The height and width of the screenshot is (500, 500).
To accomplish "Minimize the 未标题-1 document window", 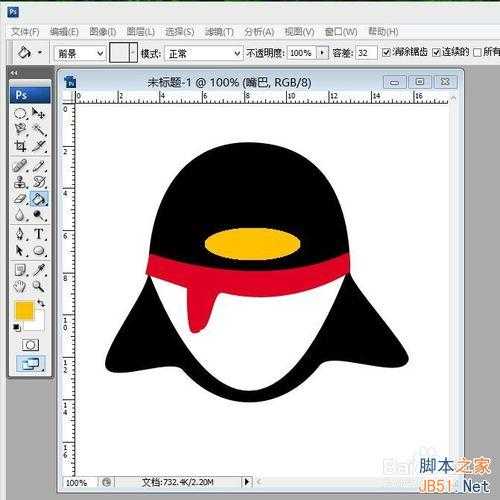I will 394,82.
